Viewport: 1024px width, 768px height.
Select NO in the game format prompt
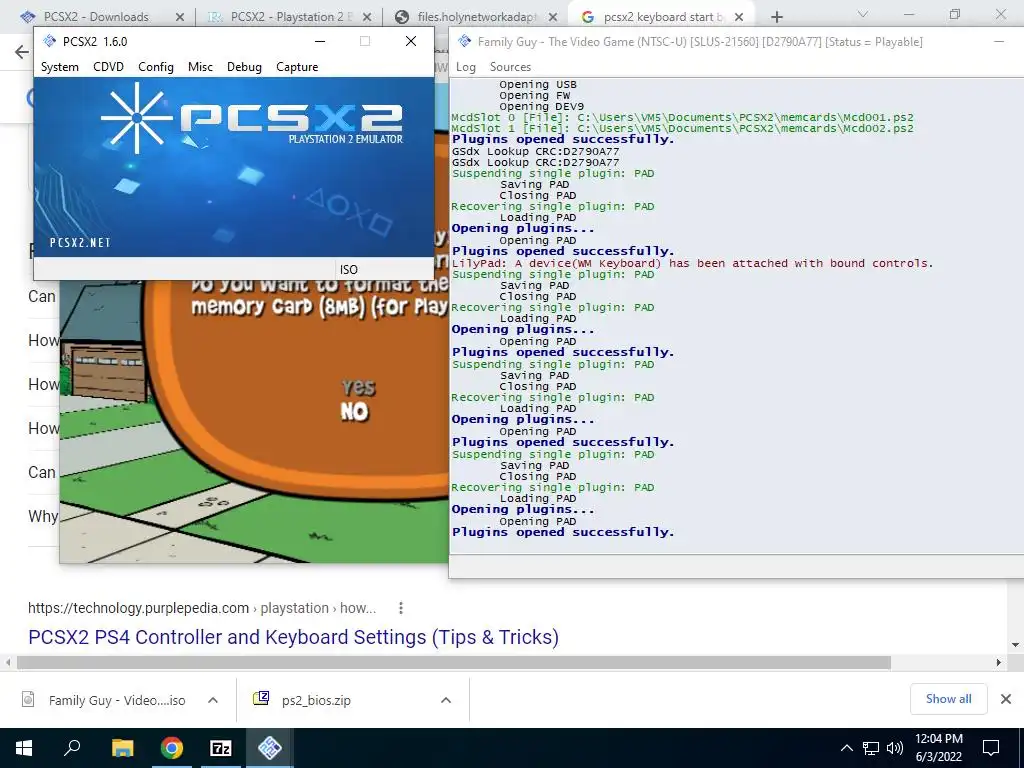(x=355, y=411)
